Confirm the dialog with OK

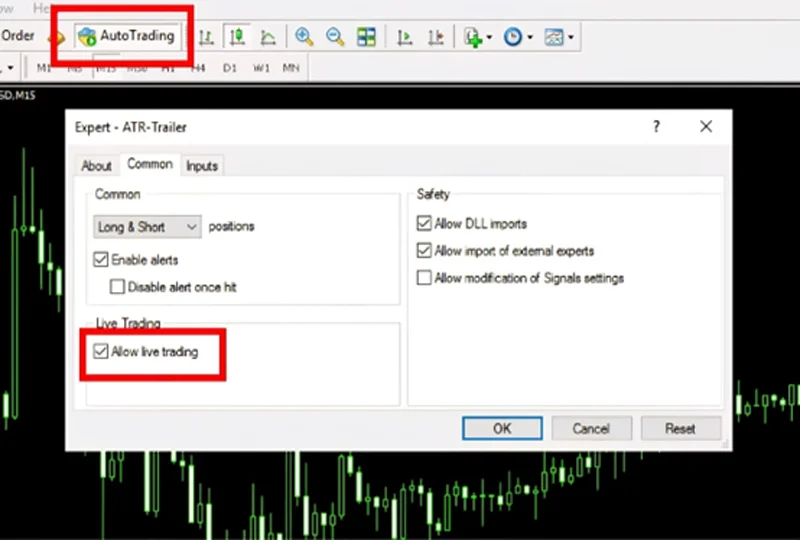(x=502, y=428)
